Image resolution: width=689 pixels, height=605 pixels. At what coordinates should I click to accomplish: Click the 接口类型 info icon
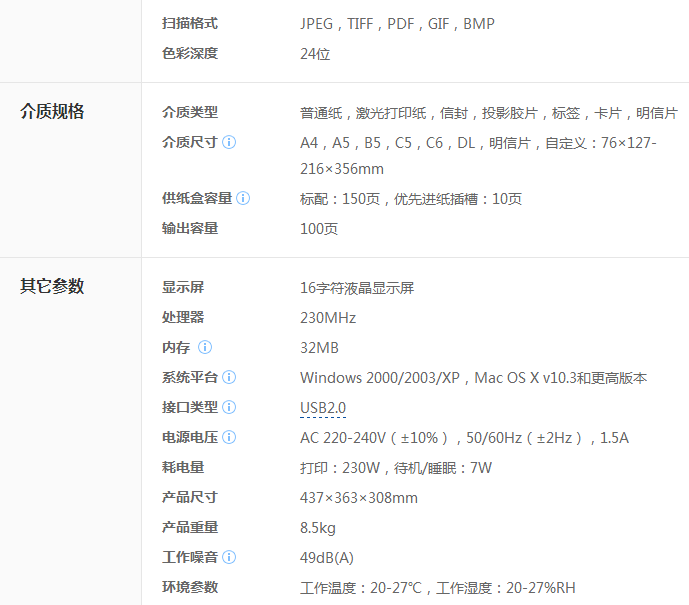coord(229,407)
